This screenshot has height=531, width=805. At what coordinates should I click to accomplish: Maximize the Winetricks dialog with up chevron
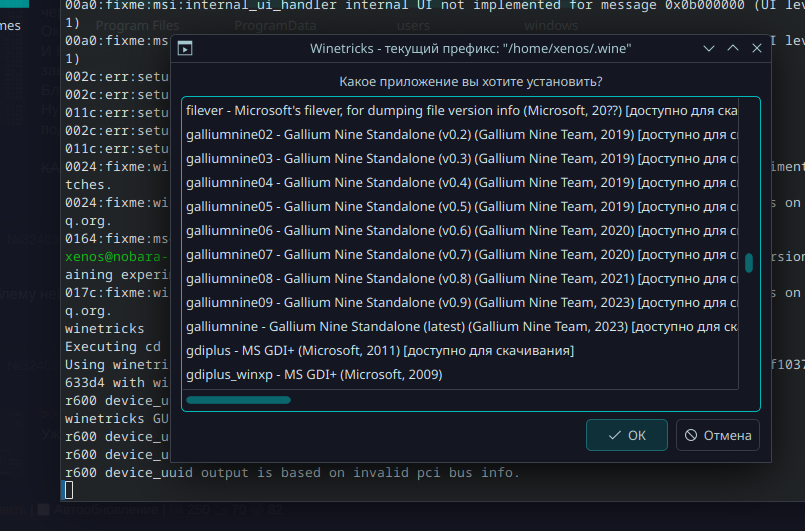[x=733, y=48]
